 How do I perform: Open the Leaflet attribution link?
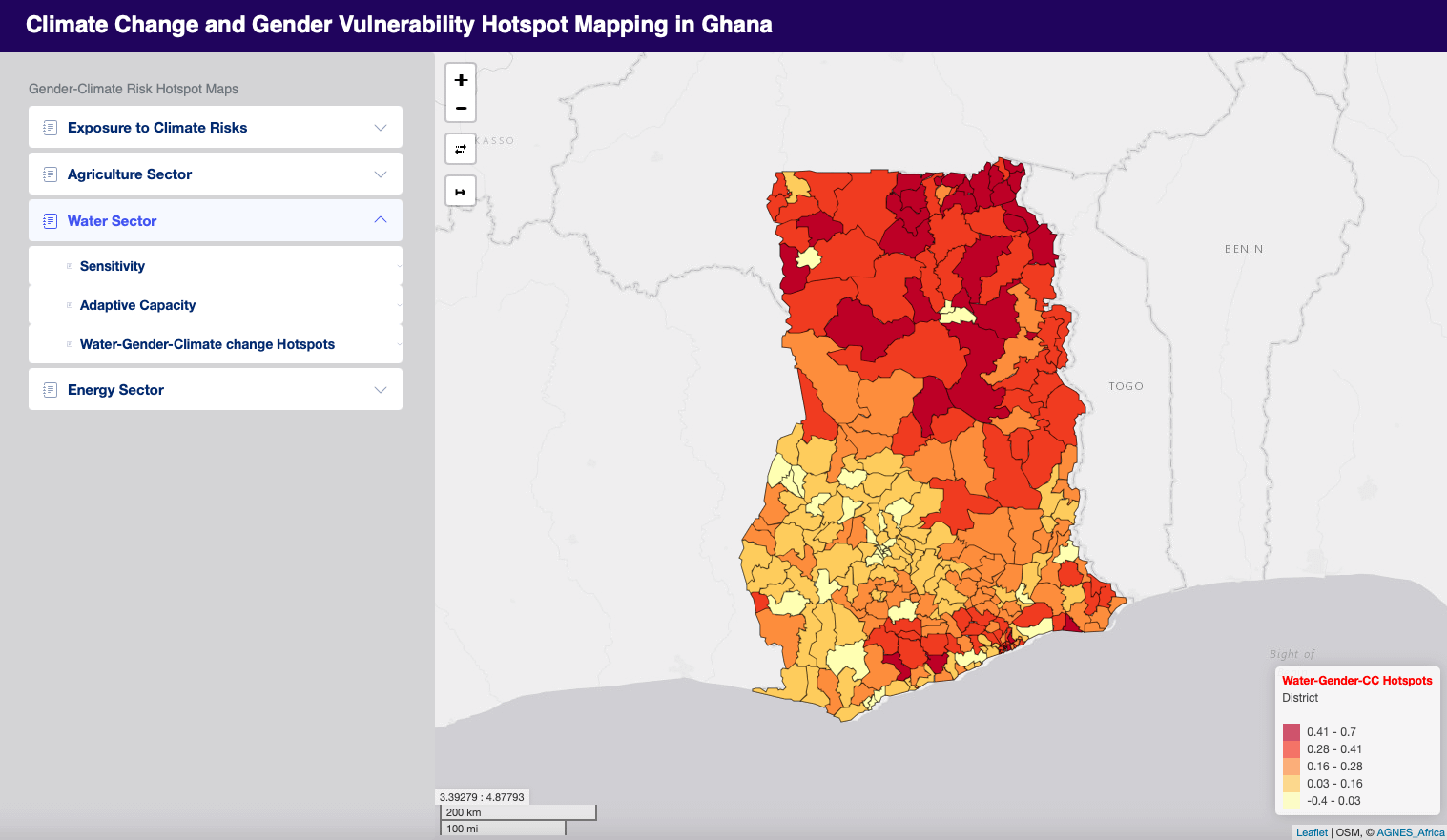1312,831
